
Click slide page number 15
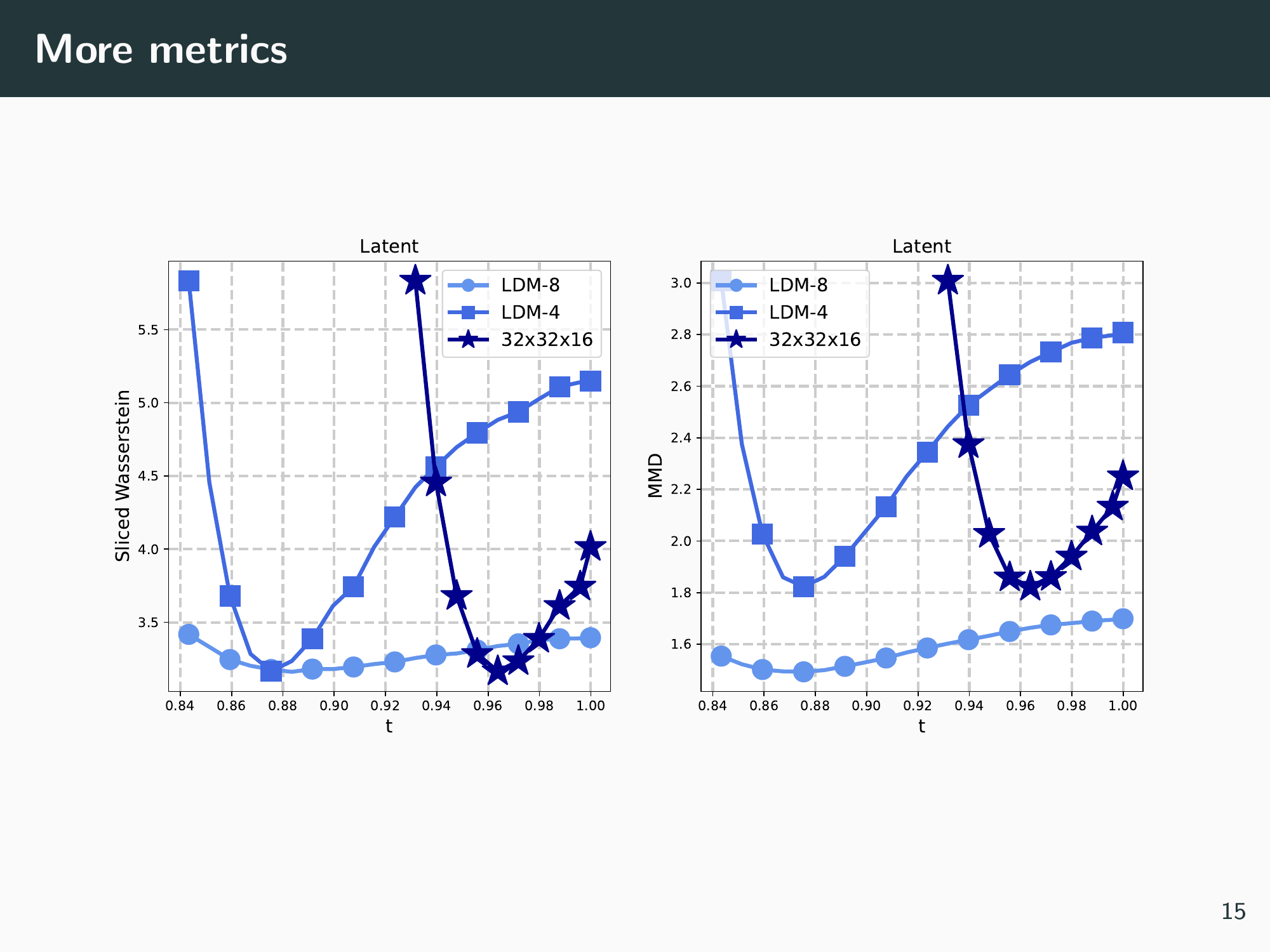(x=1233, y=911)
